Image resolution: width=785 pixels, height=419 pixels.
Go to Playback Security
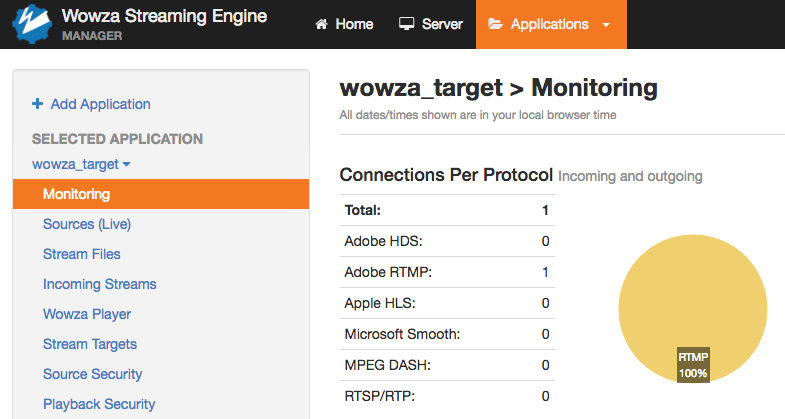click(99, 404)
